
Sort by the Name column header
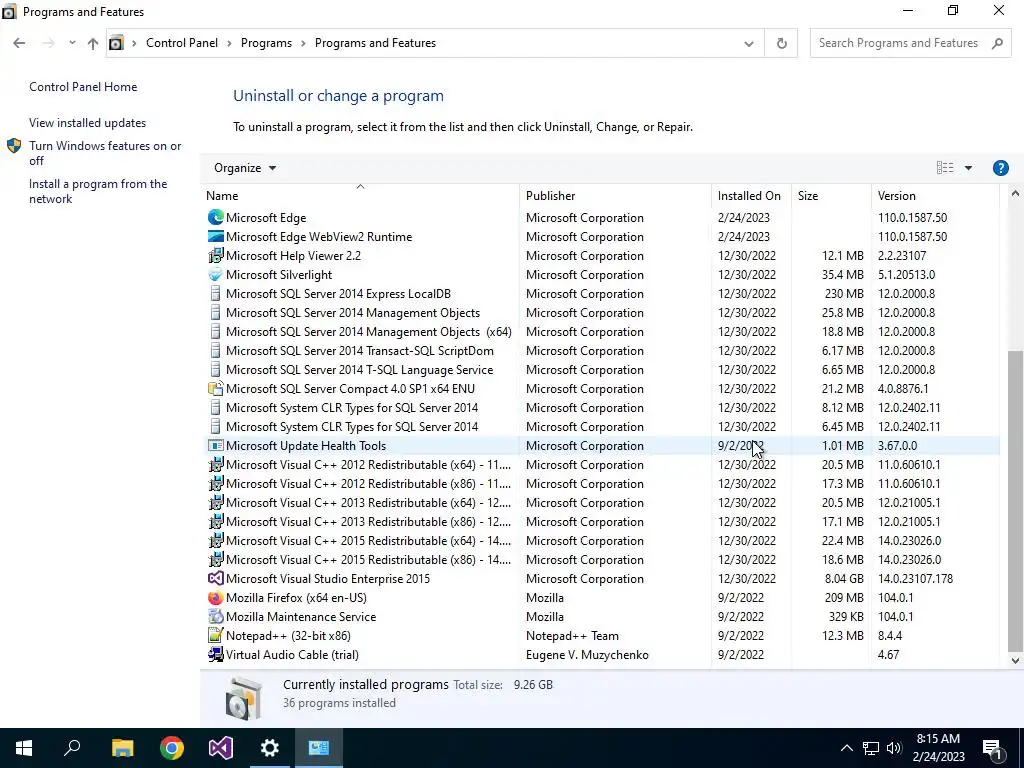click(x=360, y=195)
